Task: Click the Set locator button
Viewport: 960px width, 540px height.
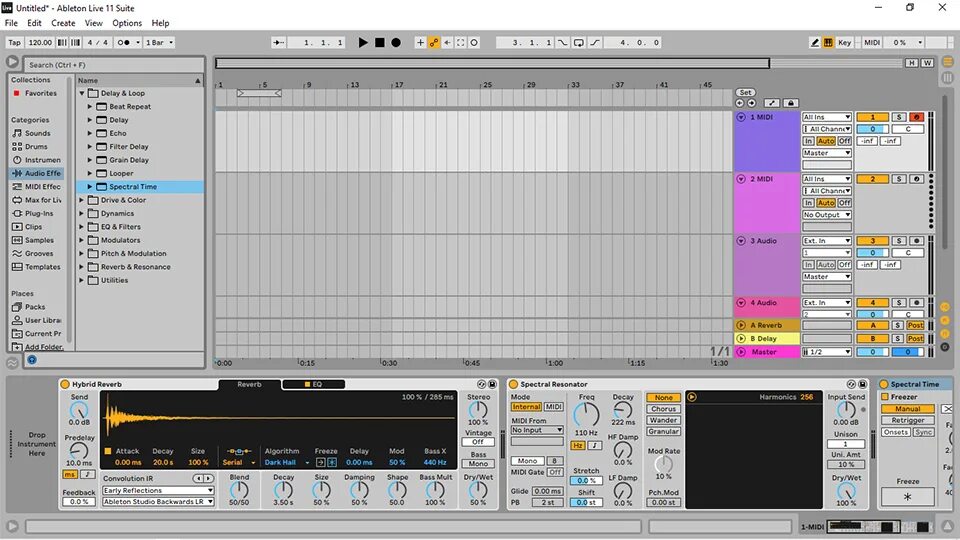Action: 745,92
